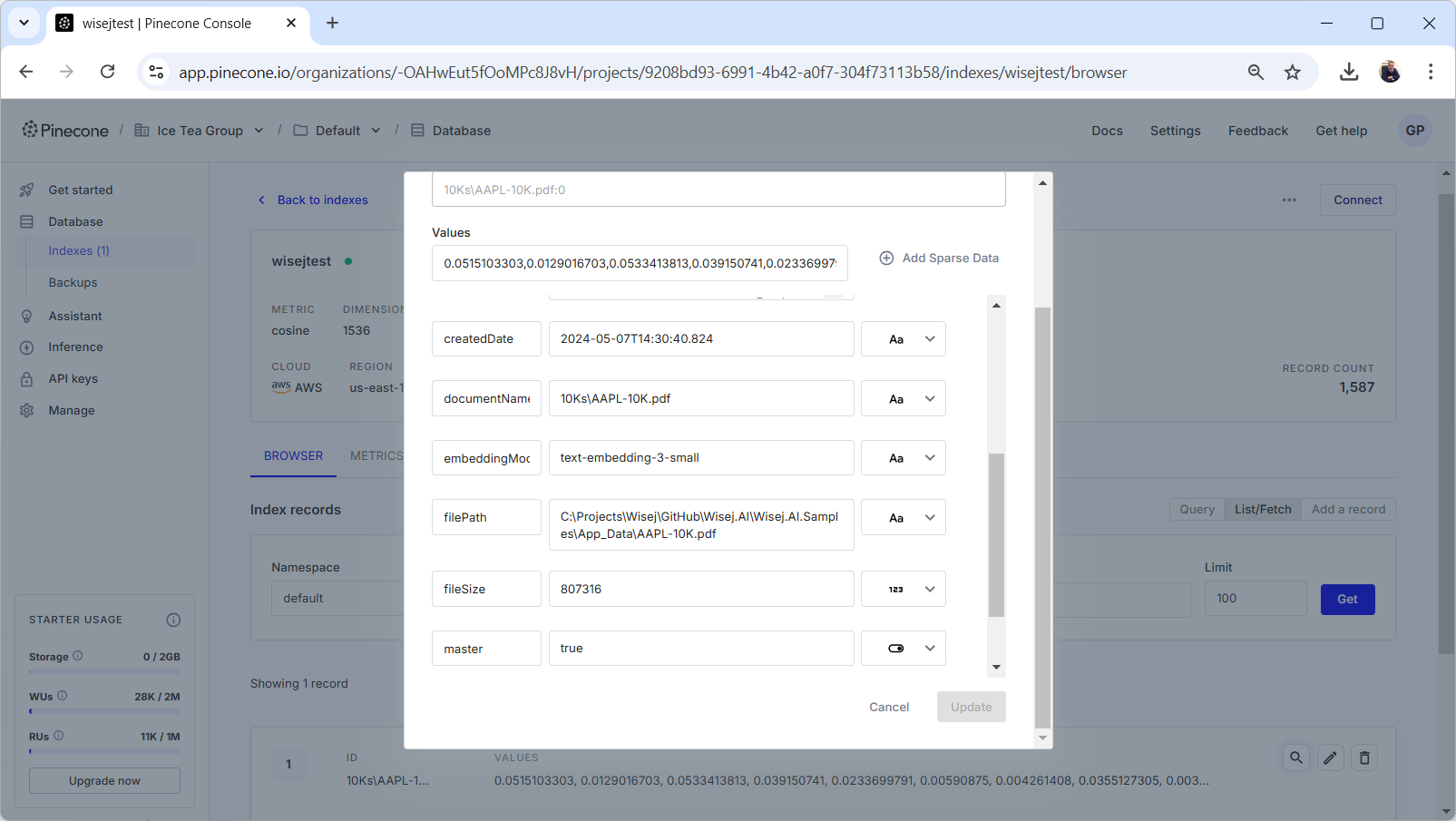Open Backups in sidebar
Image resolution: width=1456 pixels, height=821 pixels.
73,283
